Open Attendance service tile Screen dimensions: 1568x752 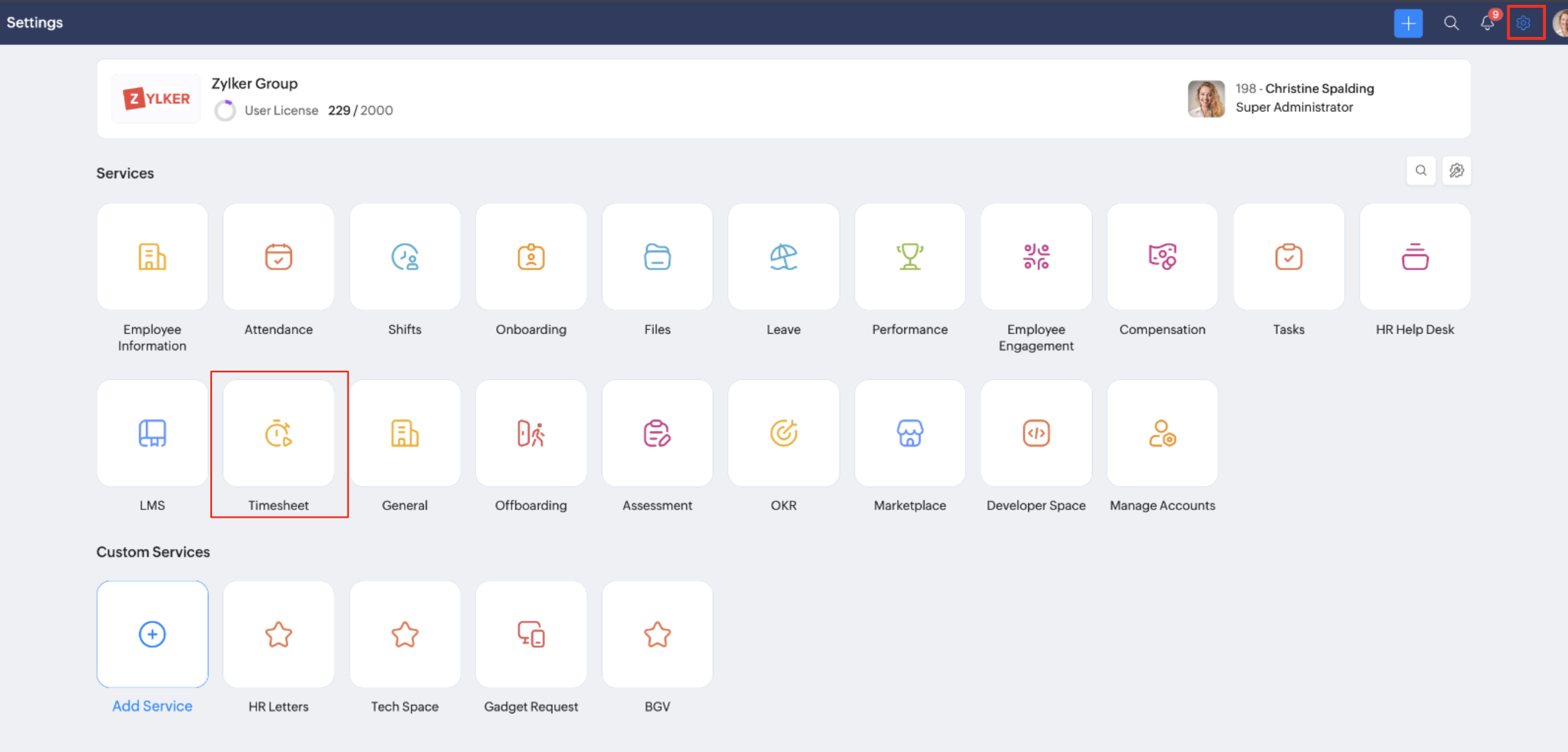(278, 257)
